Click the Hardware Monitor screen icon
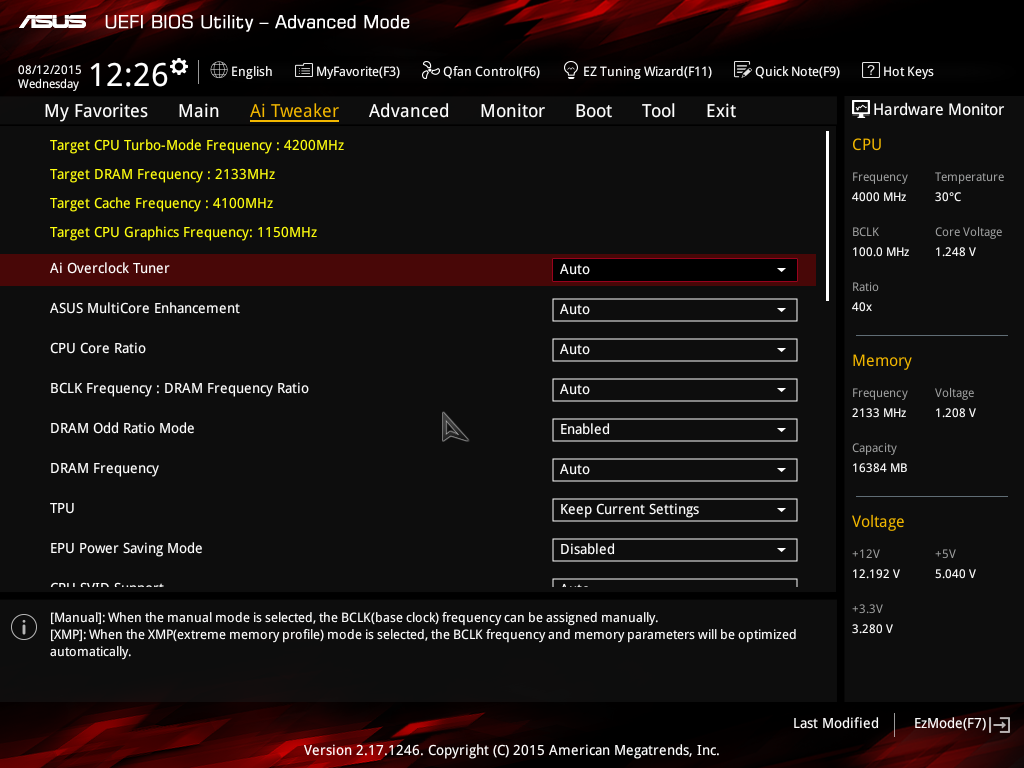This screenshot has height=768, width=1024. [861, 109]
